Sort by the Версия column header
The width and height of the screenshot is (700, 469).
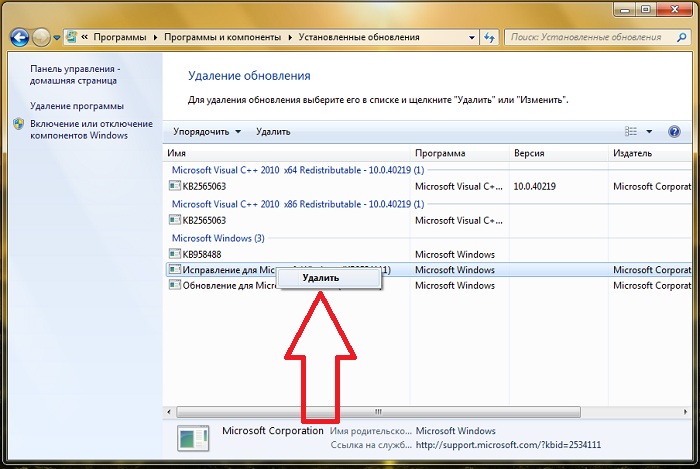tap(558, 153)
